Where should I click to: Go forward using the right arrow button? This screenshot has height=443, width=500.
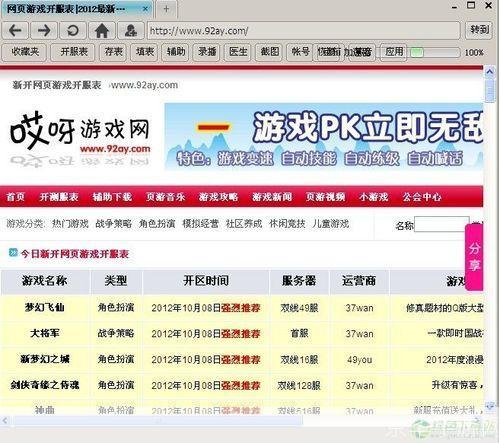click(x=44, y=31)
